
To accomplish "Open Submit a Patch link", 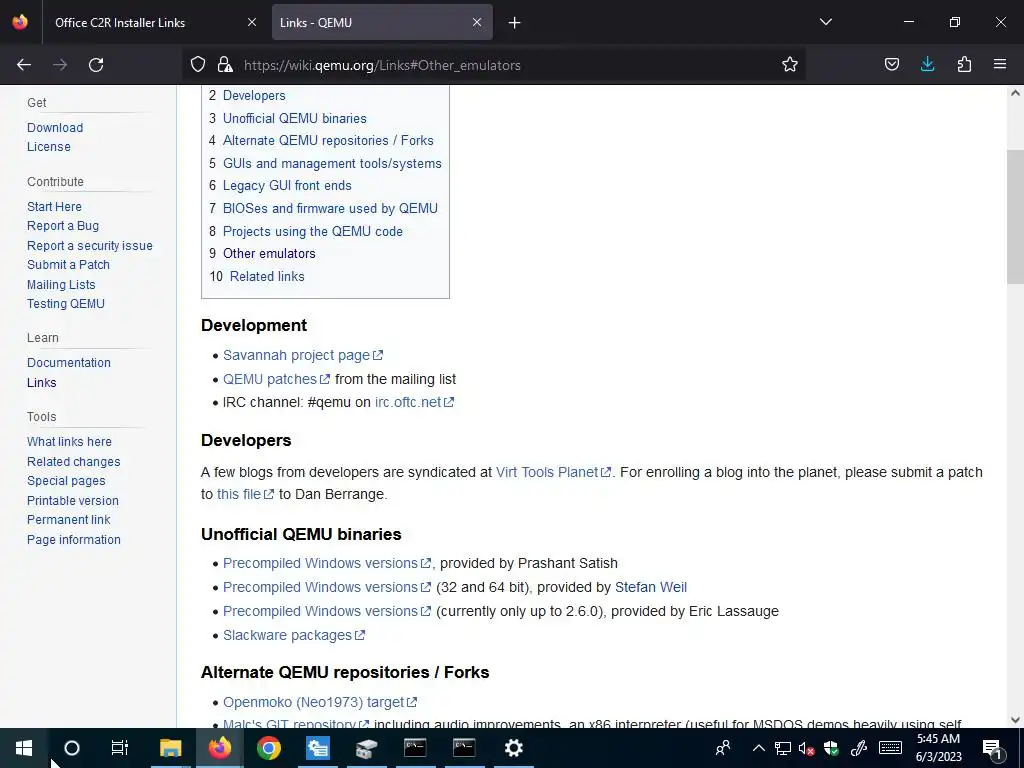I will [68, 264].
